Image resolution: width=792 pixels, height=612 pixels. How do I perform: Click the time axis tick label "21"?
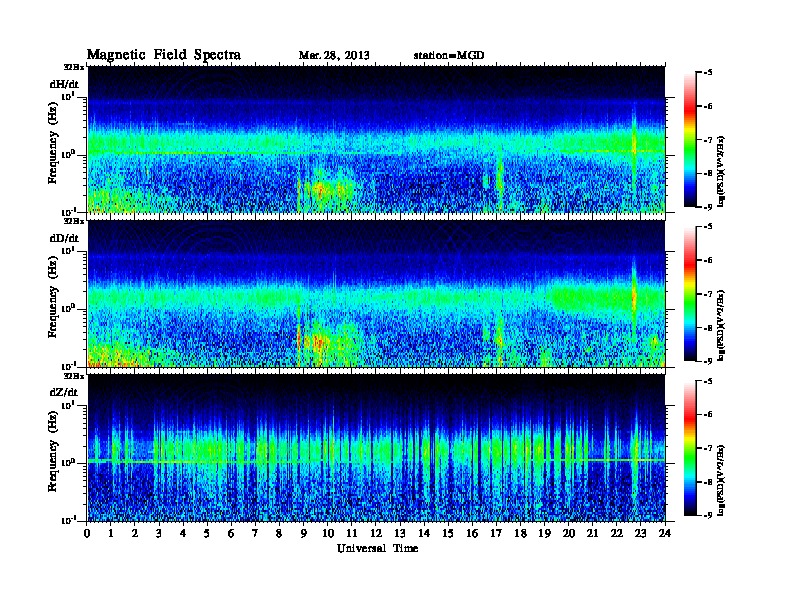[x=593, y=534]
